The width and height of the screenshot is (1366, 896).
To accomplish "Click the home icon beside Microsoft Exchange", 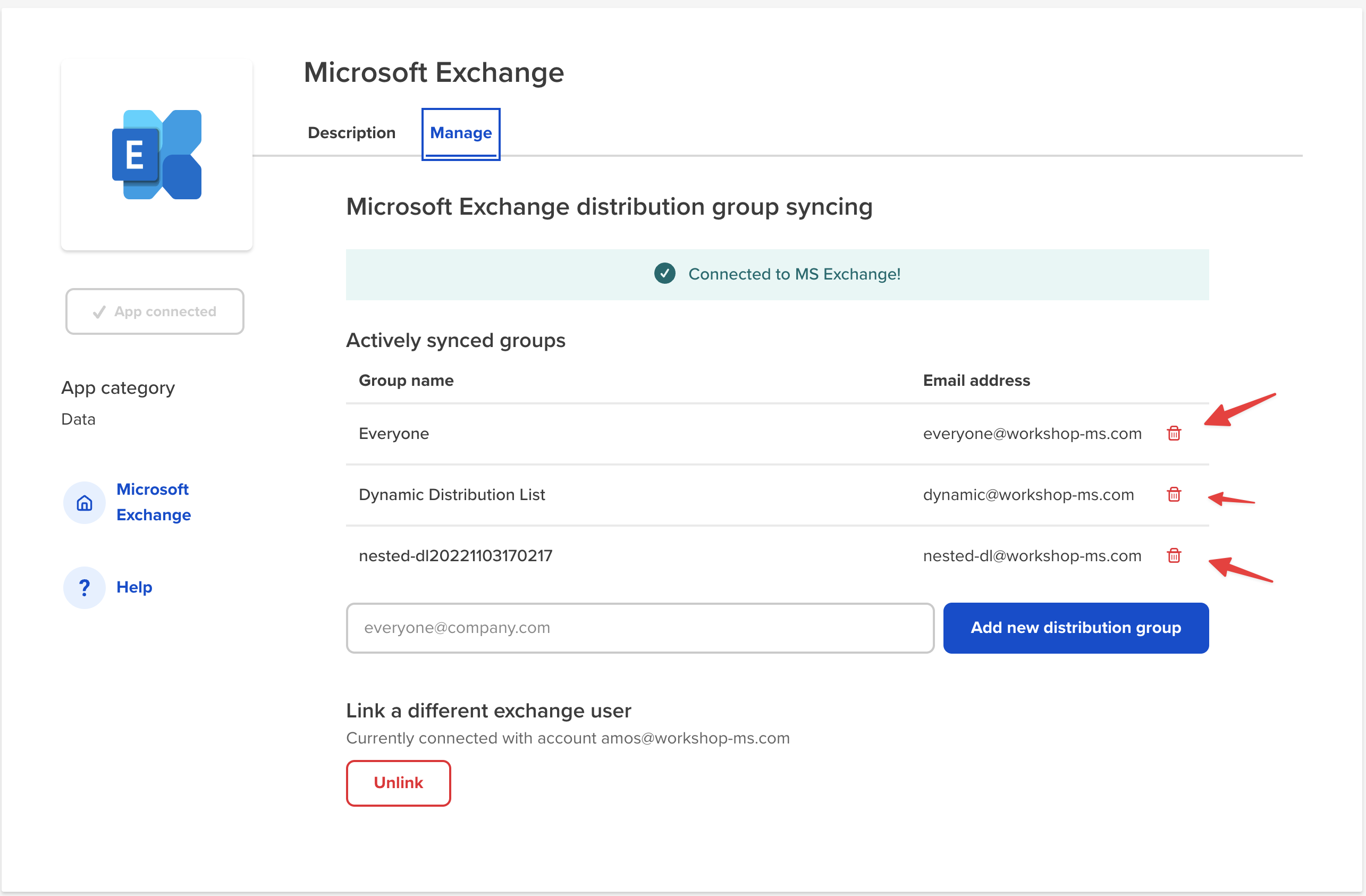I will click(84, 502).
